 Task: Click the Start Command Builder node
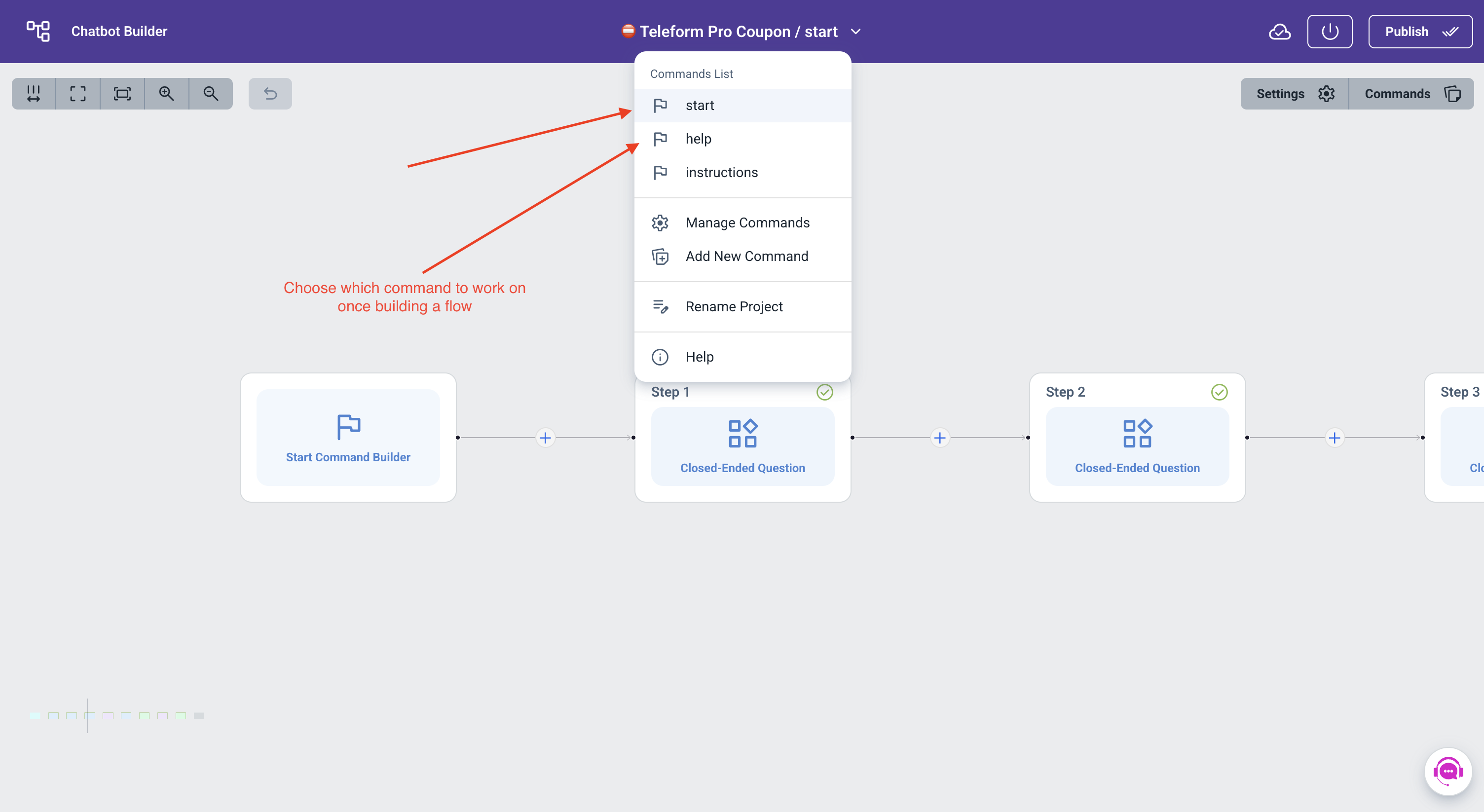pos(348,438)
